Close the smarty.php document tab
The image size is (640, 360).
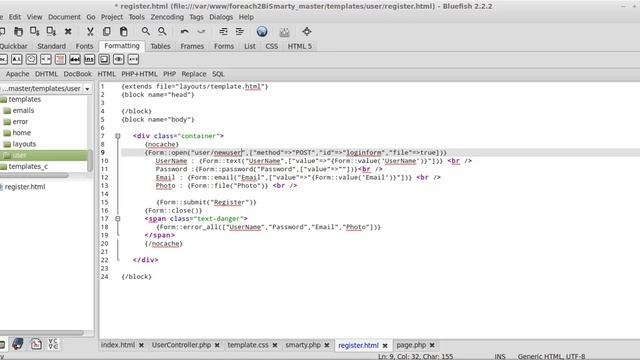coord(327,345)
